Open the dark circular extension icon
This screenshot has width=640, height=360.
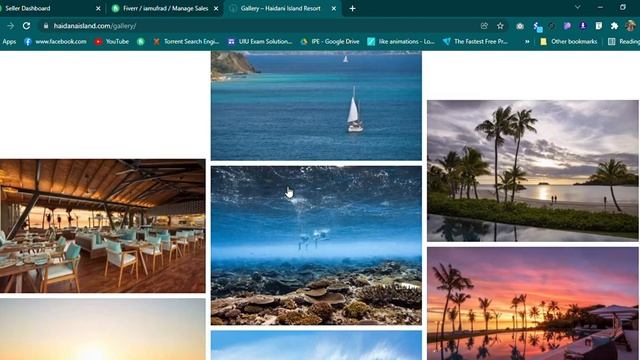(552, 26)
